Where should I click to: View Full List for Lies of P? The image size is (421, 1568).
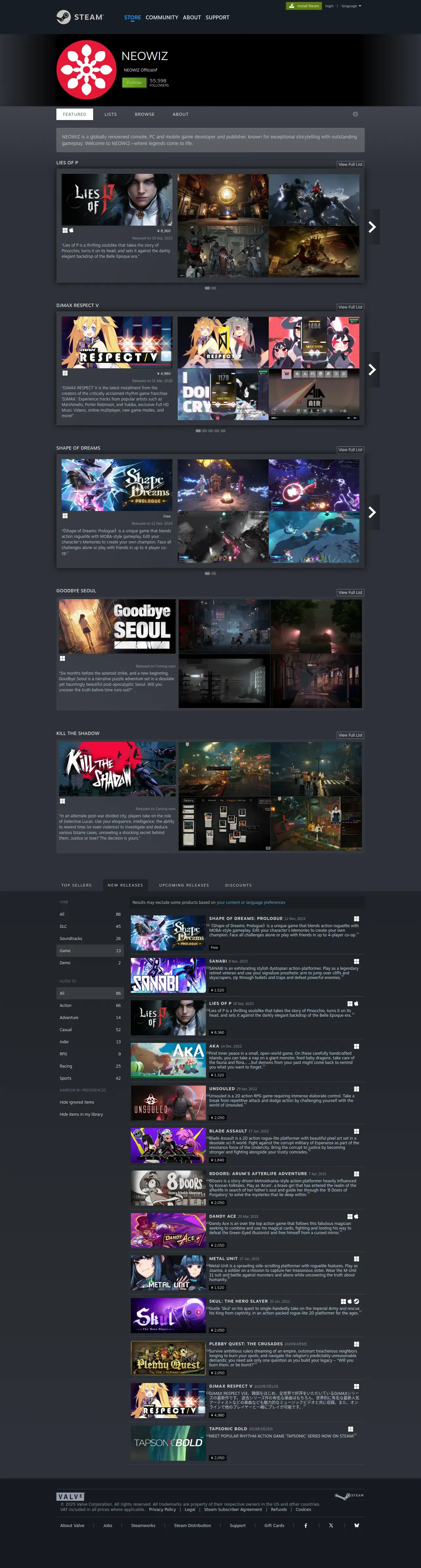point(351,164)
